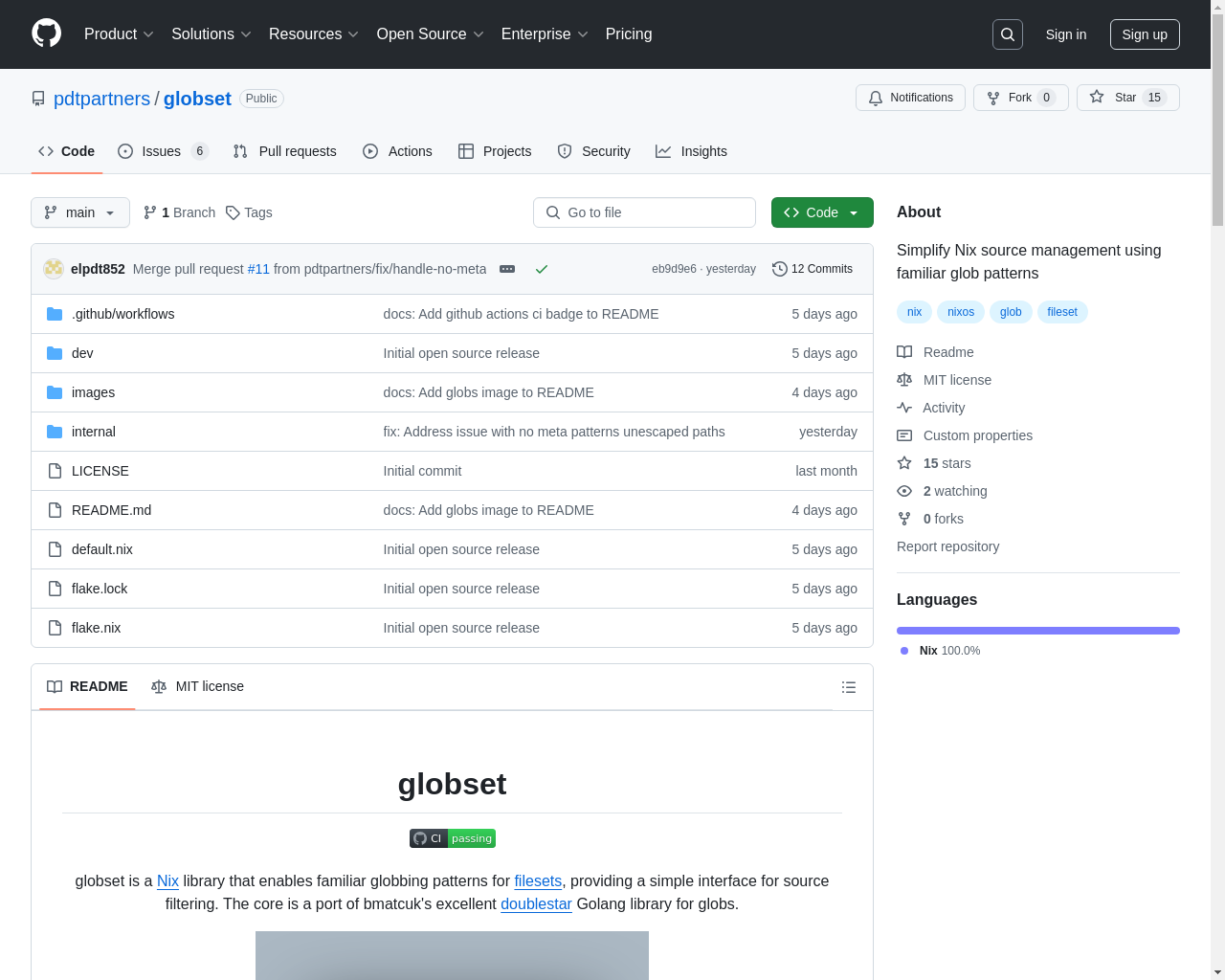Click the images folder icon
This screenshot has width=1225, height=980.
pos(55,392)
